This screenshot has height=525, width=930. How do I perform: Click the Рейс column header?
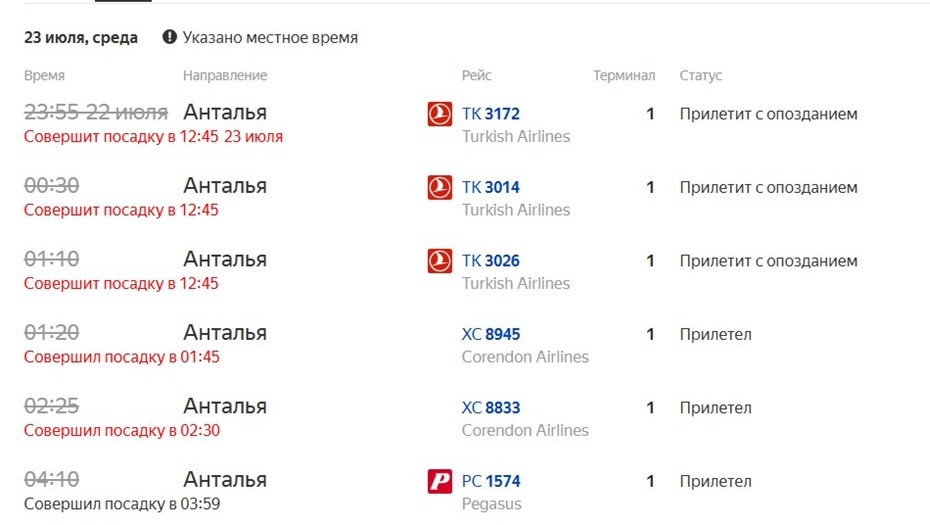[x=477, y=75]
